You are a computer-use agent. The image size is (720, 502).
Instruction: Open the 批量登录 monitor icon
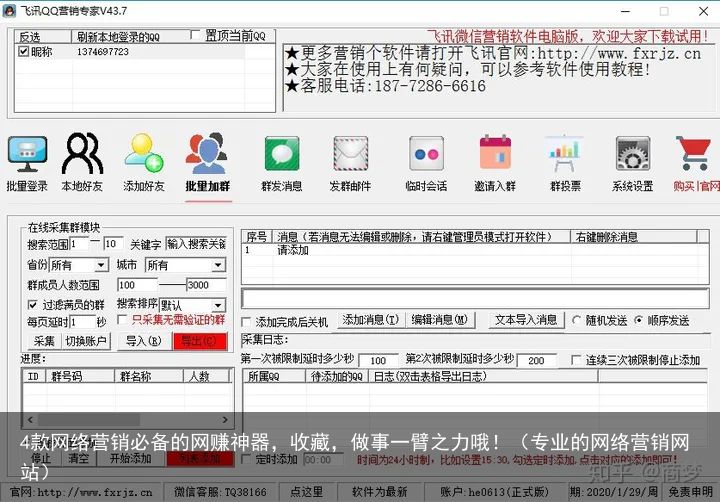[27, 154]
